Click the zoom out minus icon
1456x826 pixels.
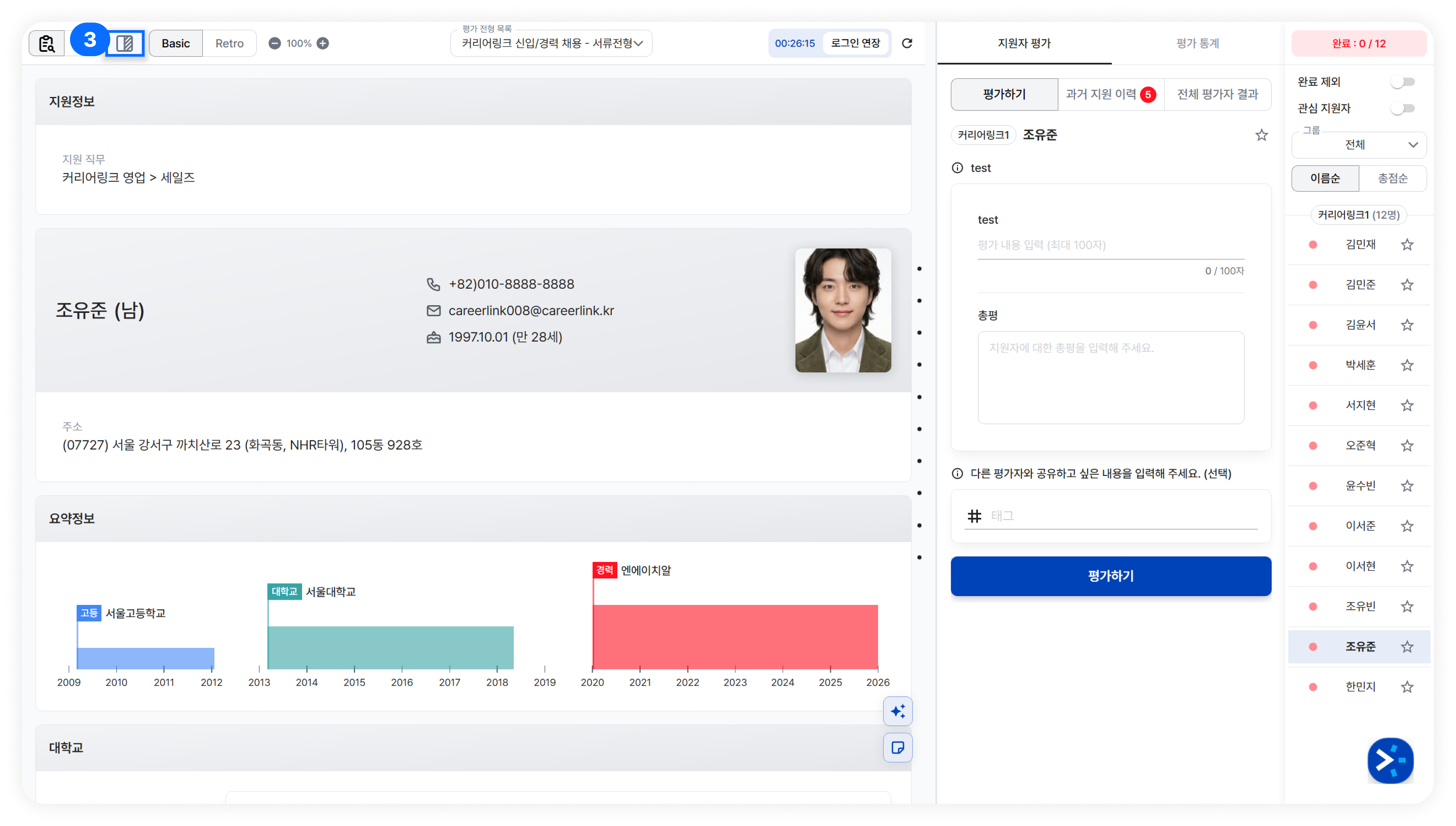(274, 43)
